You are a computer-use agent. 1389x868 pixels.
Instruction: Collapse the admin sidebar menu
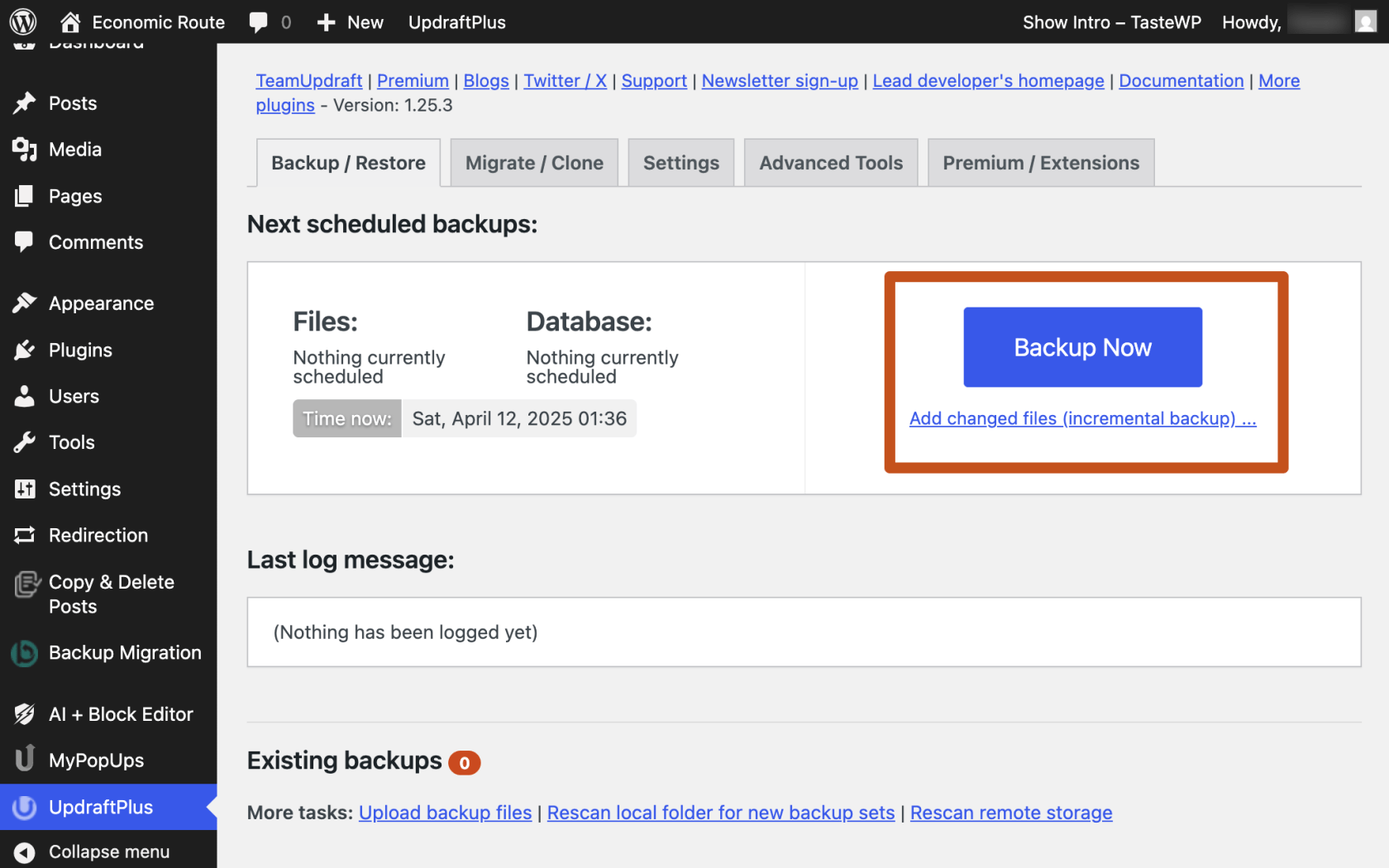pyautogui.click(x=24, y=851)
